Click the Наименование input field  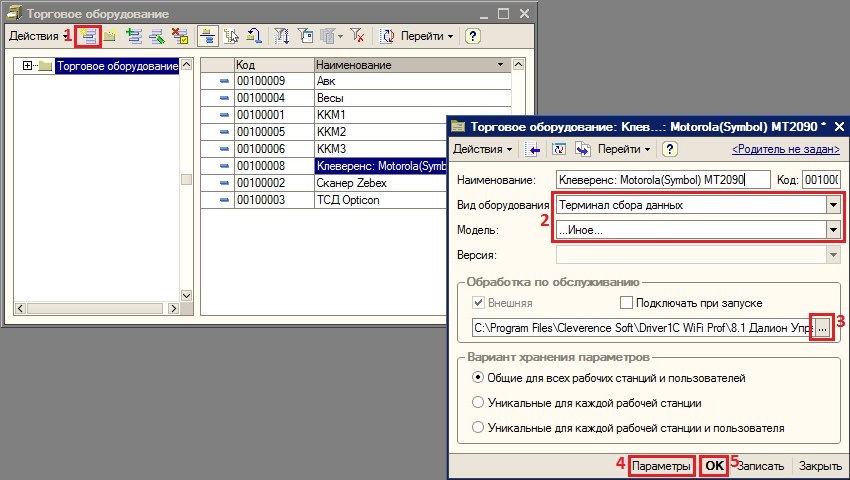pos(663,180)
